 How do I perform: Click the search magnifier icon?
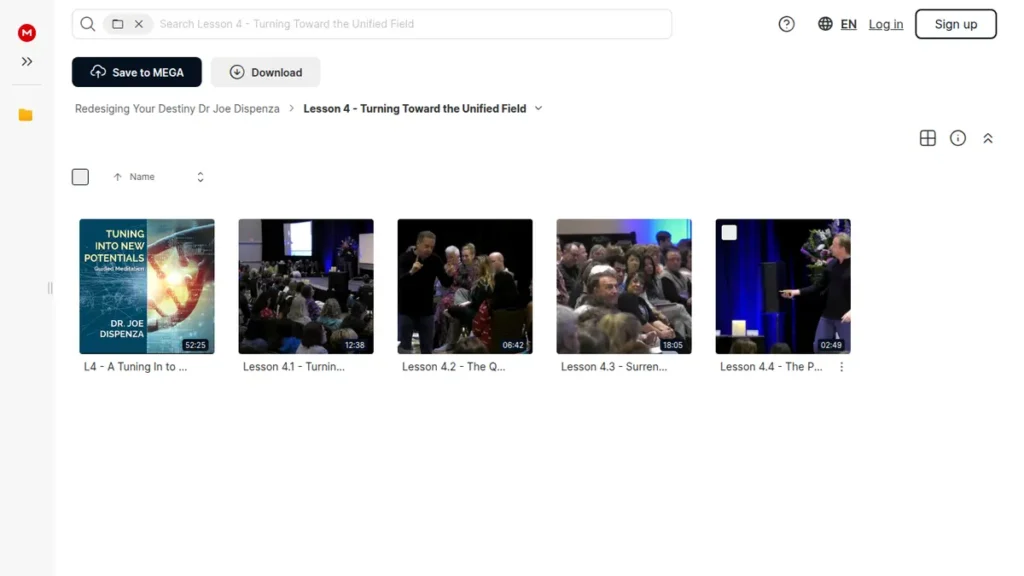[88, 24]
